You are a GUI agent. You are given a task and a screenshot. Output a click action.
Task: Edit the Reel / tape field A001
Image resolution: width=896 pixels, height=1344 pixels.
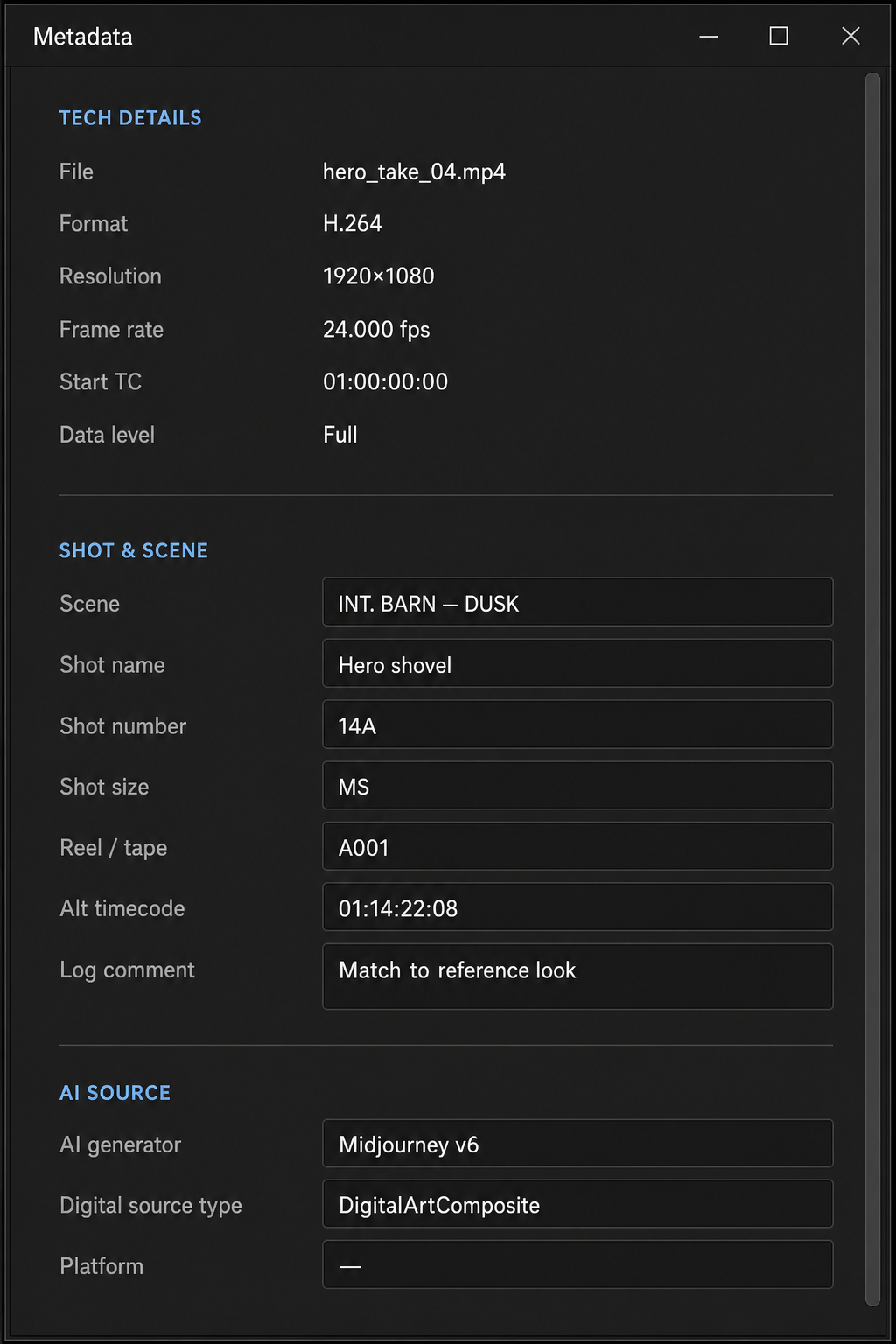[577, 846]
